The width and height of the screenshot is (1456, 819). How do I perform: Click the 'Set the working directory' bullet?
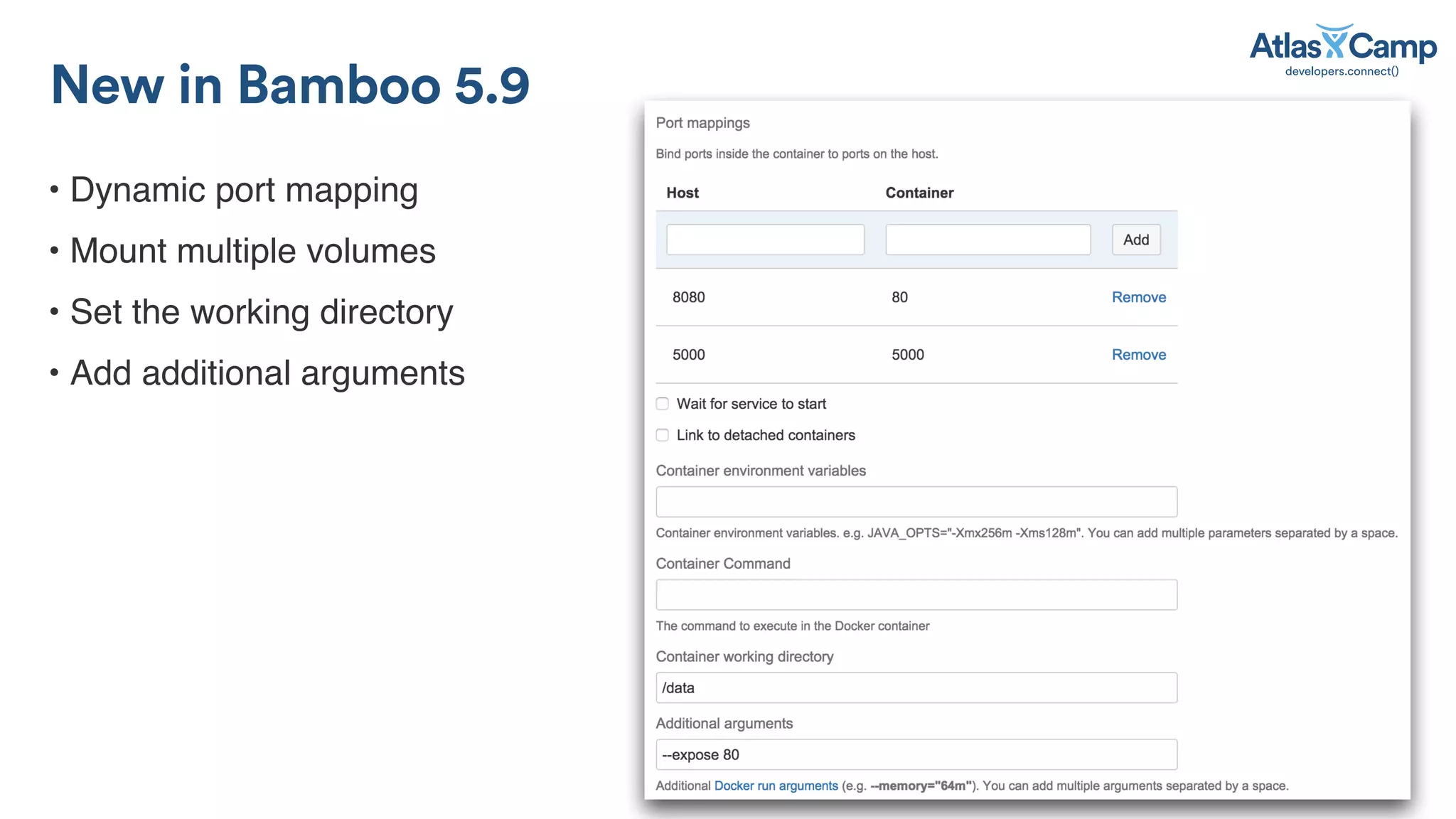262,313
